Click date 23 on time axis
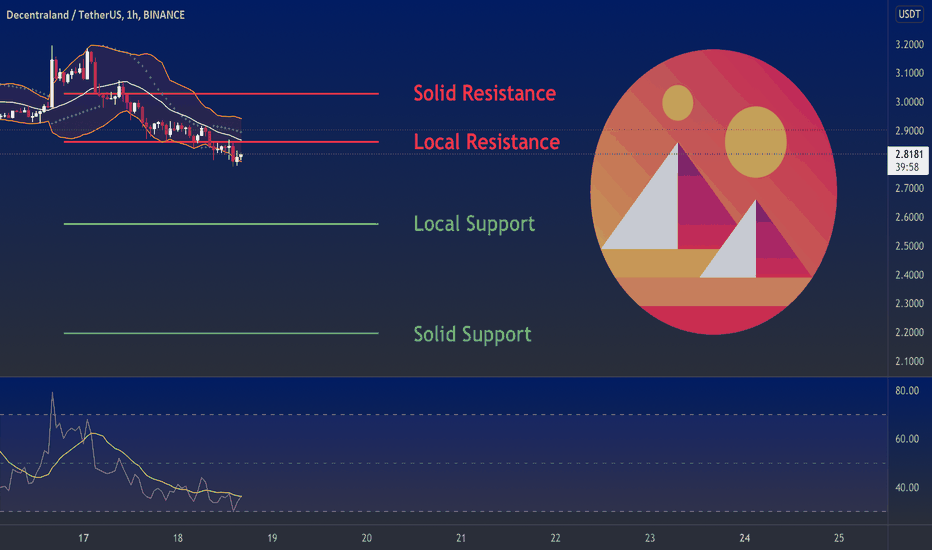 650,538
